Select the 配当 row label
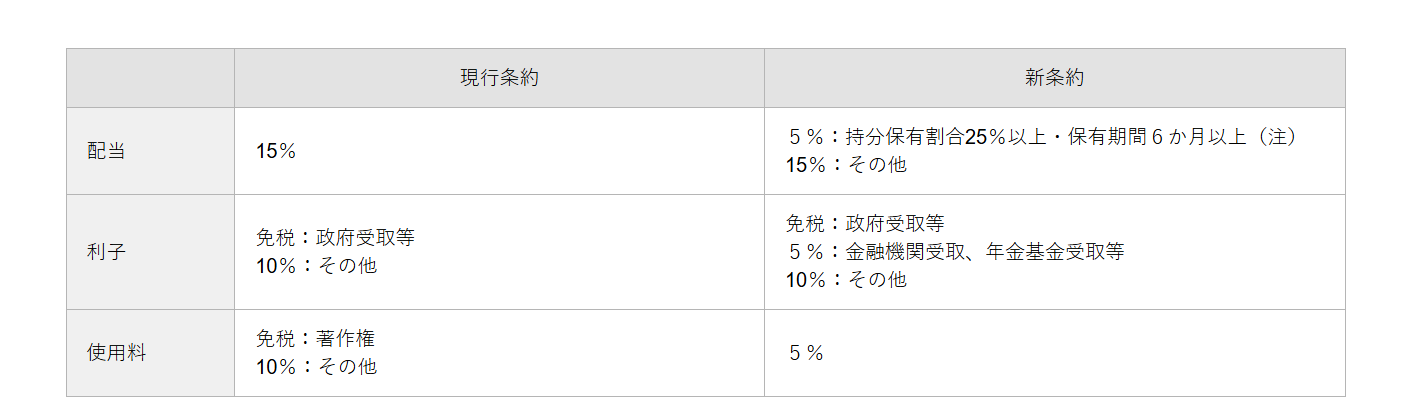 (106, 152)
